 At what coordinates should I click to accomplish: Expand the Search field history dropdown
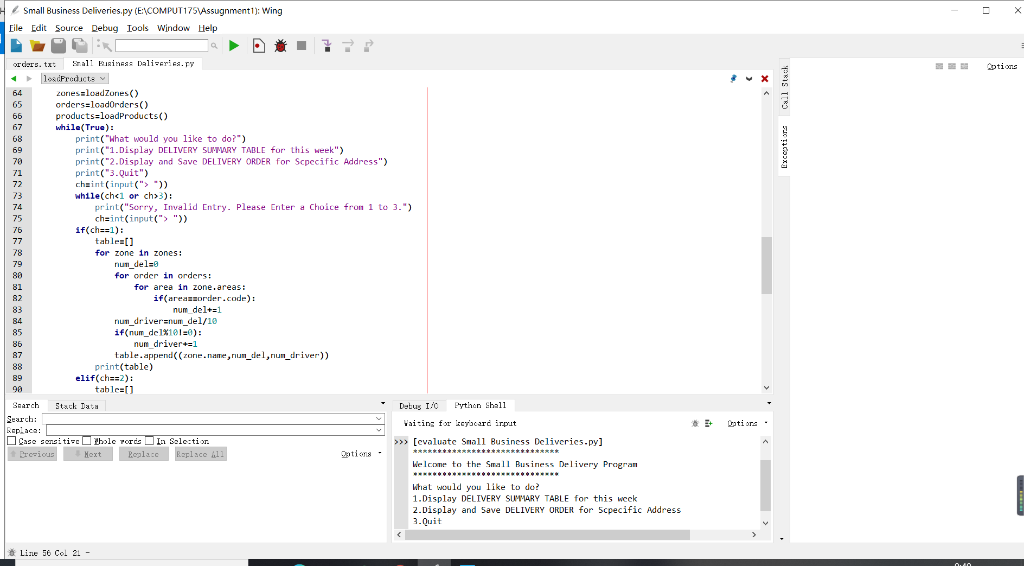[378, 418]
